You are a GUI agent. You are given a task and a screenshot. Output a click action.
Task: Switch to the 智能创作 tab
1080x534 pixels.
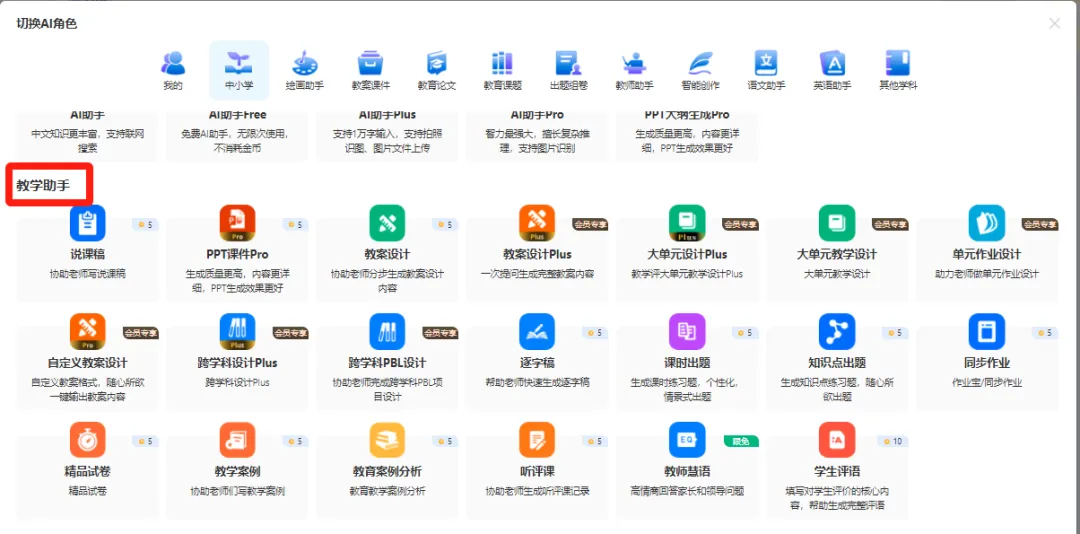[700, 71]
